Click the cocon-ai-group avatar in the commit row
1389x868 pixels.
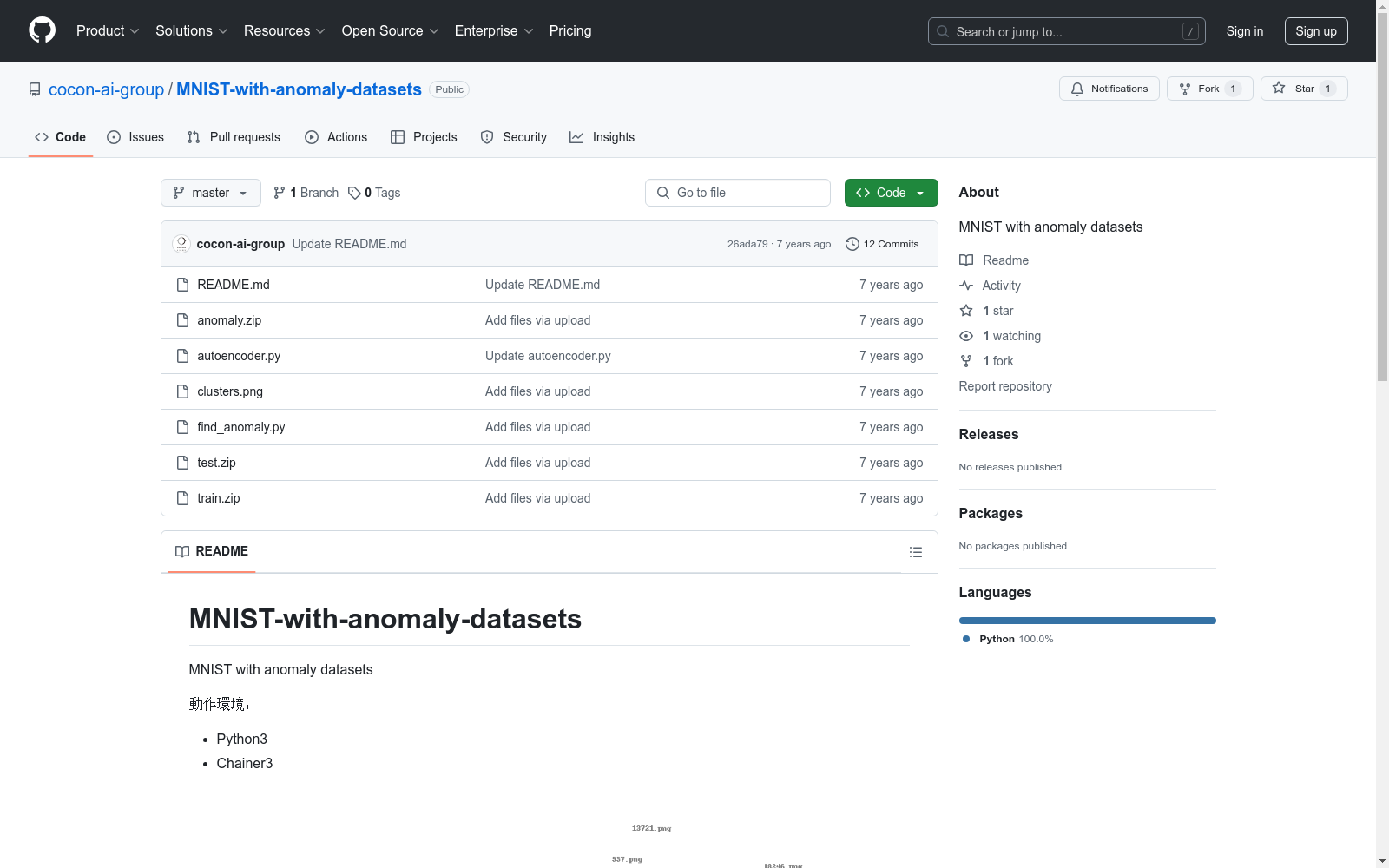(181, 244)
